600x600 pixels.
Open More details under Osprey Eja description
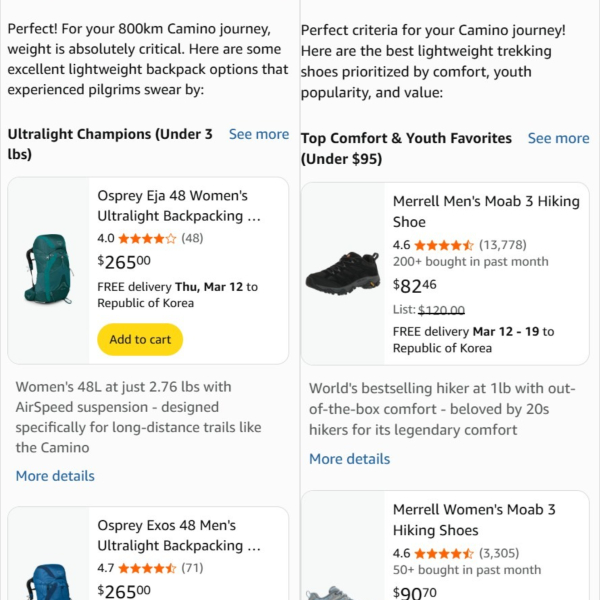(55, 476)
